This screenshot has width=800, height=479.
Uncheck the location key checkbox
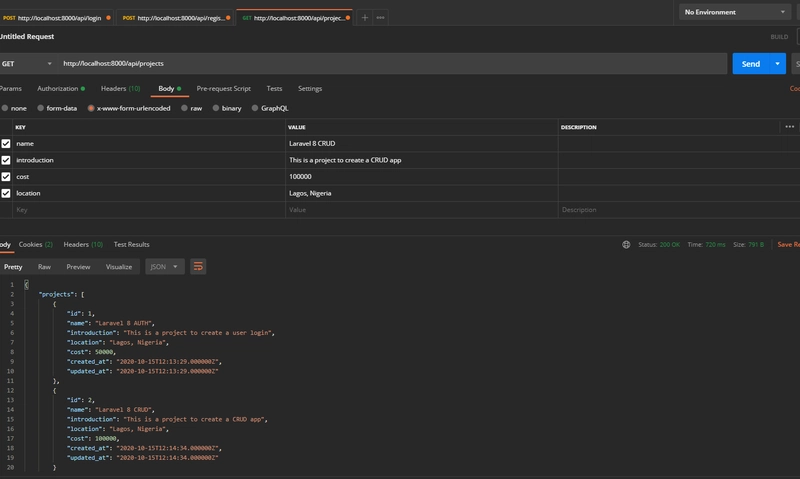(6, 193)
